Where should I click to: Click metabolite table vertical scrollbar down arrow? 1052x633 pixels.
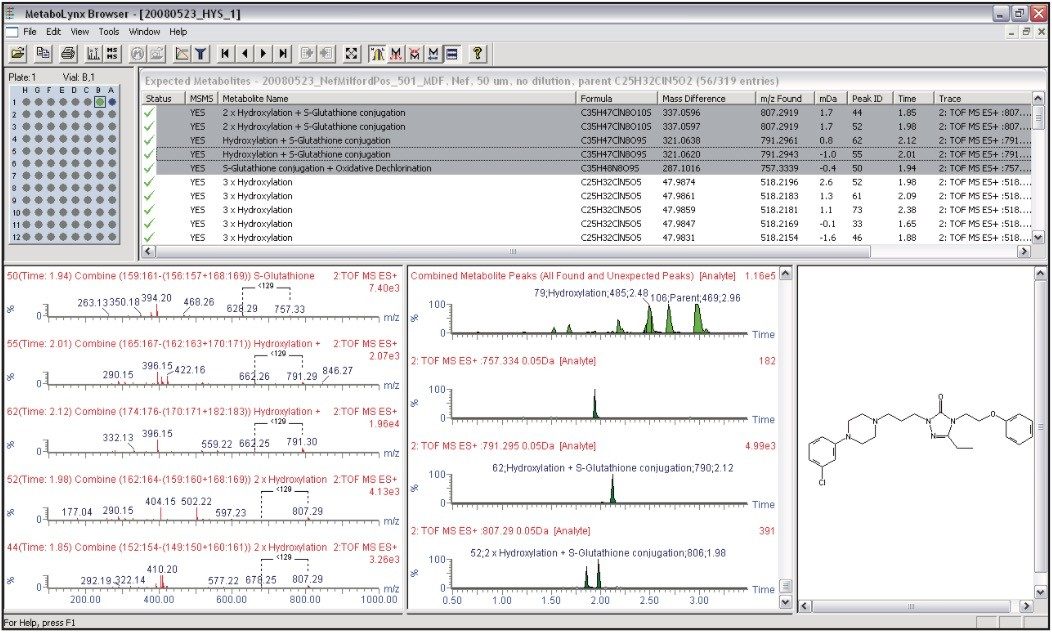1038,238
